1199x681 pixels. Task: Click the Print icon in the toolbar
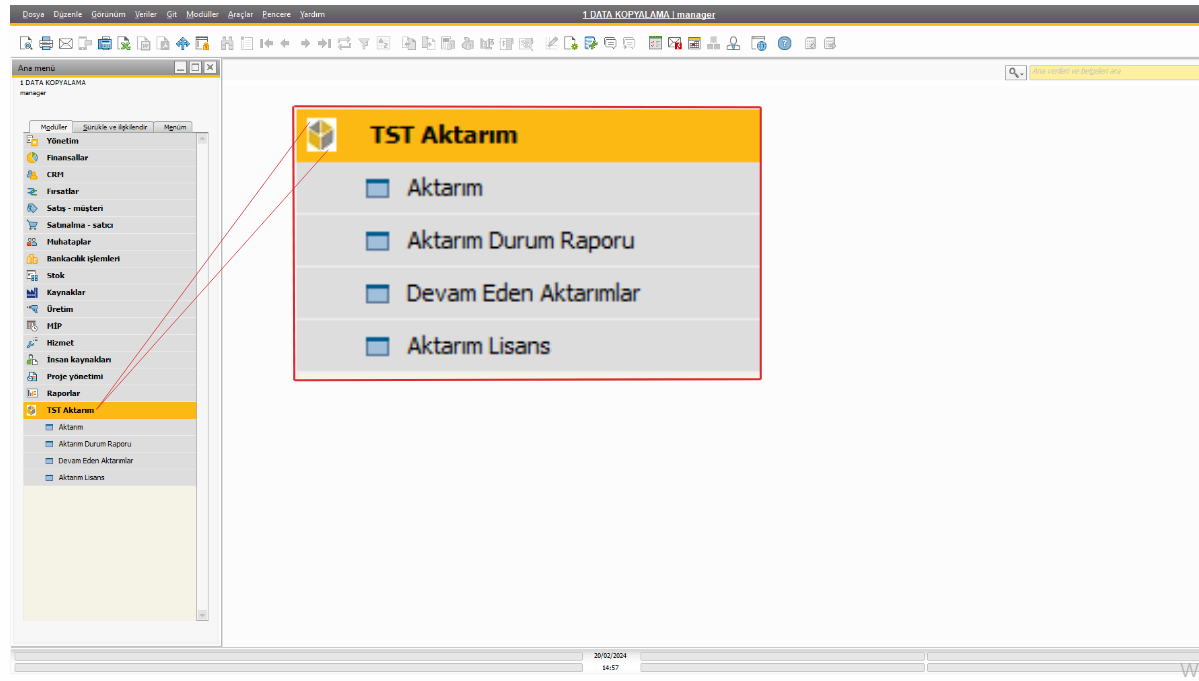coord(46,43)
